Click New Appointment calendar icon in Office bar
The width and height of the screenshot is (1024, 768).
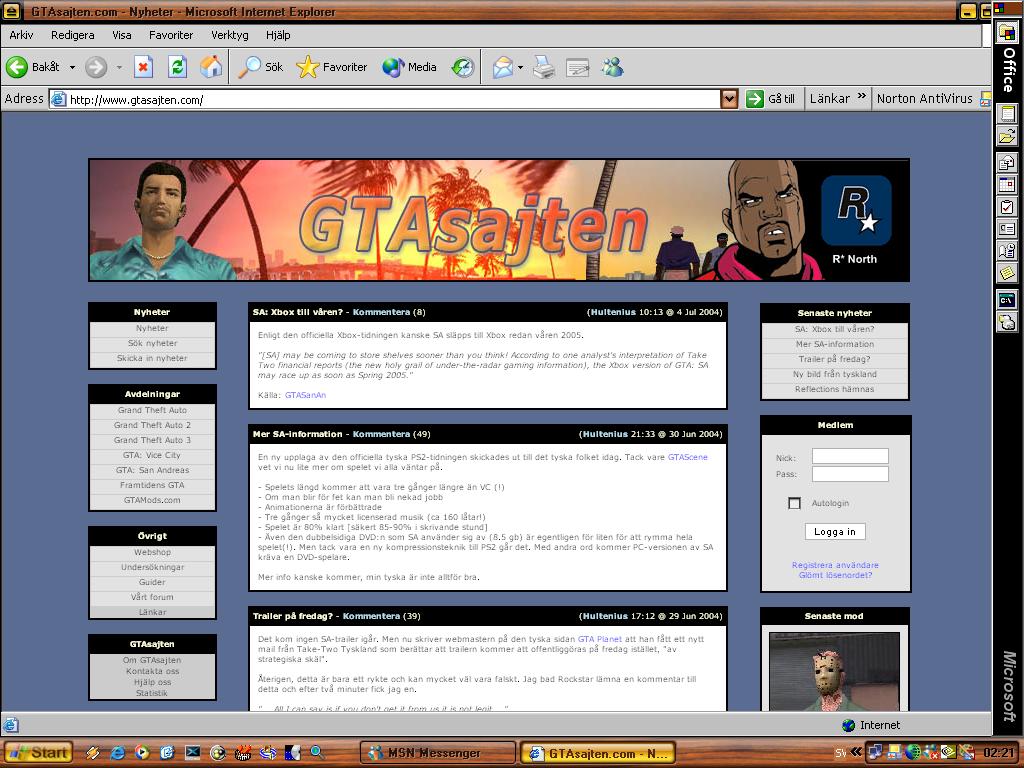pos(1007,185)
